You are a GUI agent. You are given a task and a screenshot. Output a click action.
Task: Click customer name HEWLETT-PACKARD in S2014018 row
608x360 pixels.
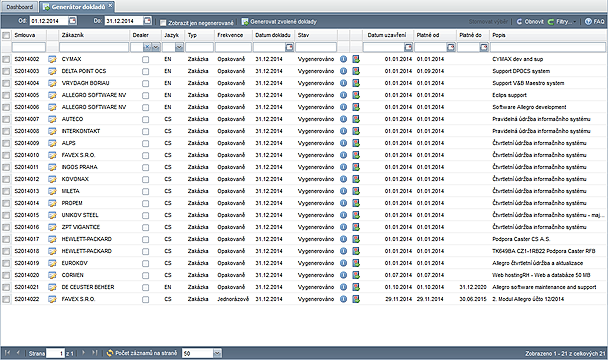[x=86, y=251]
